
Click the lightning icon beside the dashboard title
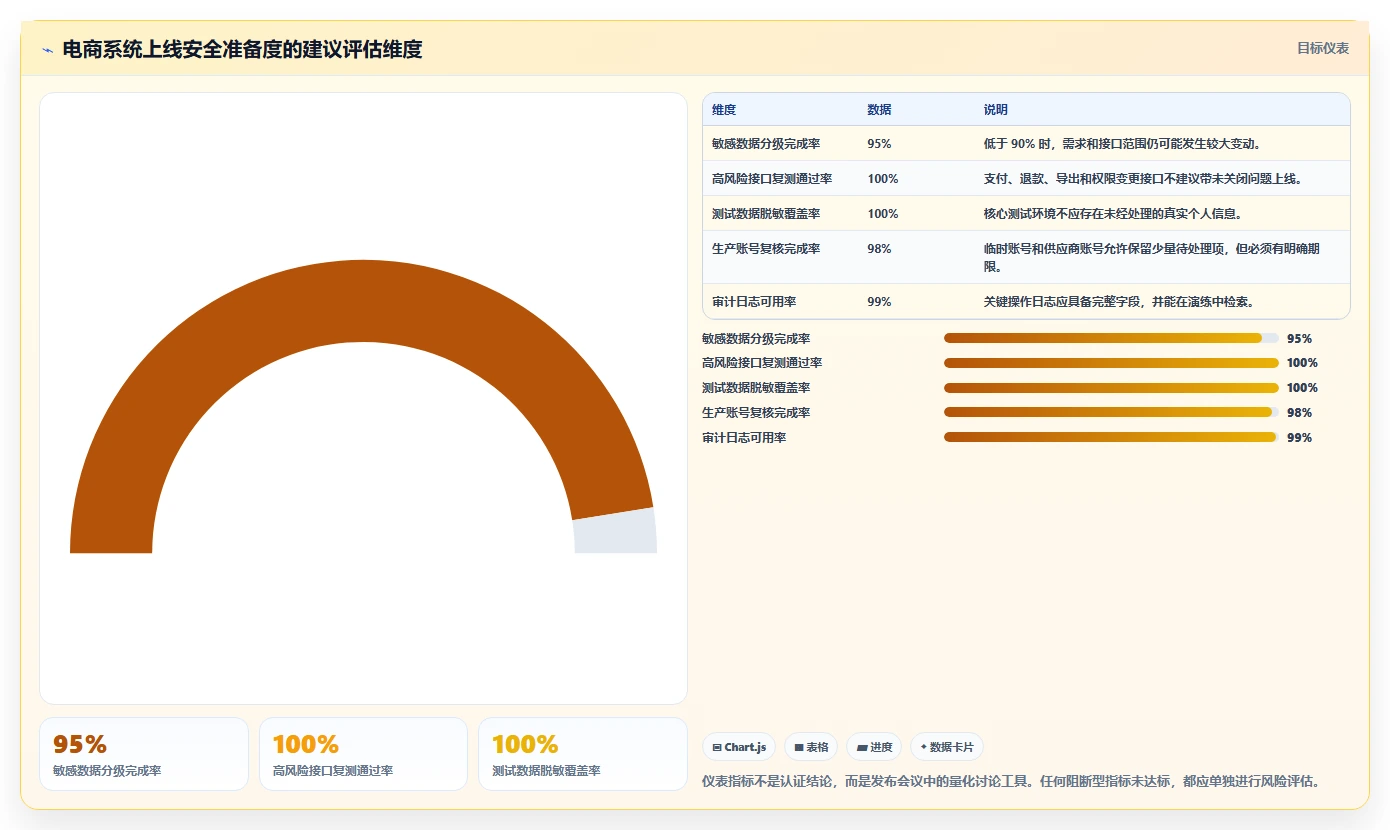tap(47, 50)
